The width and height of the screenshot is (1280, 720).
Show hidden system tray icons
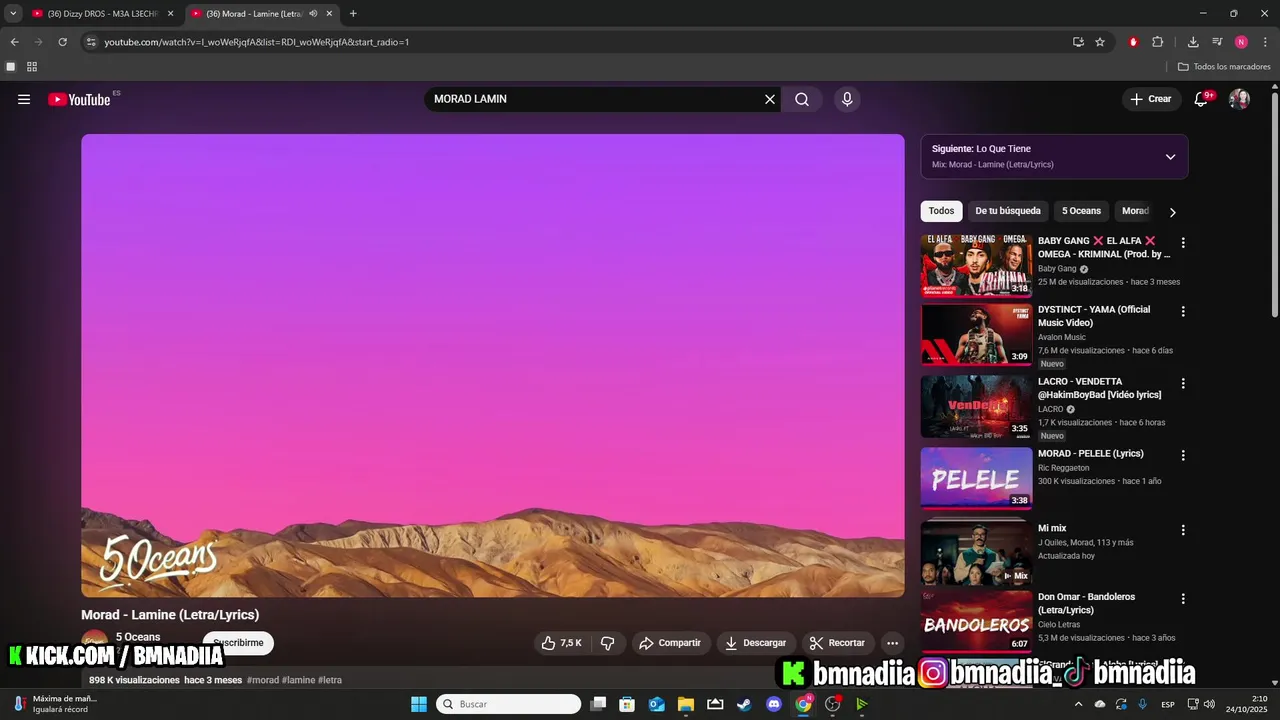1078,704
